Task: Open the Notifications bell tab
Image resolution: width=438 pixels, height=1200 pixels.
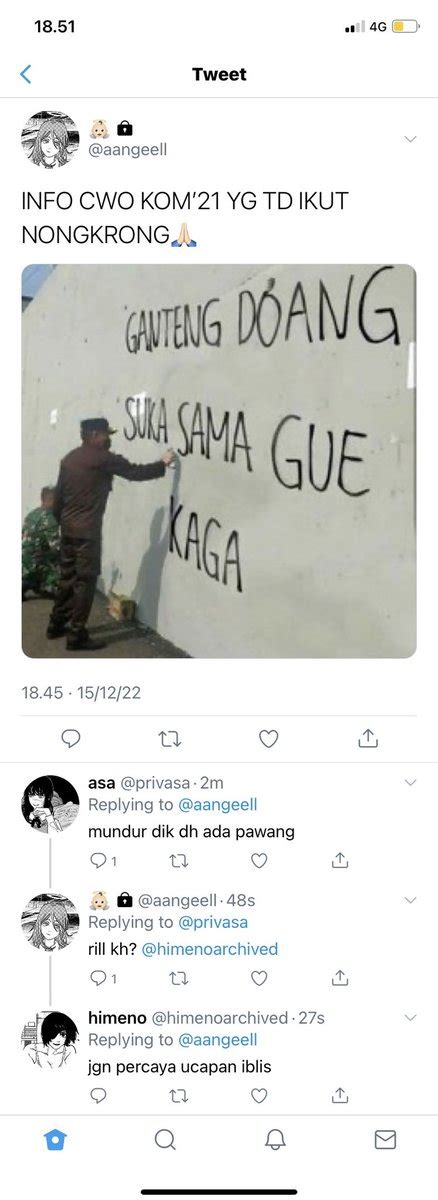Action: tap(275, 1140)
